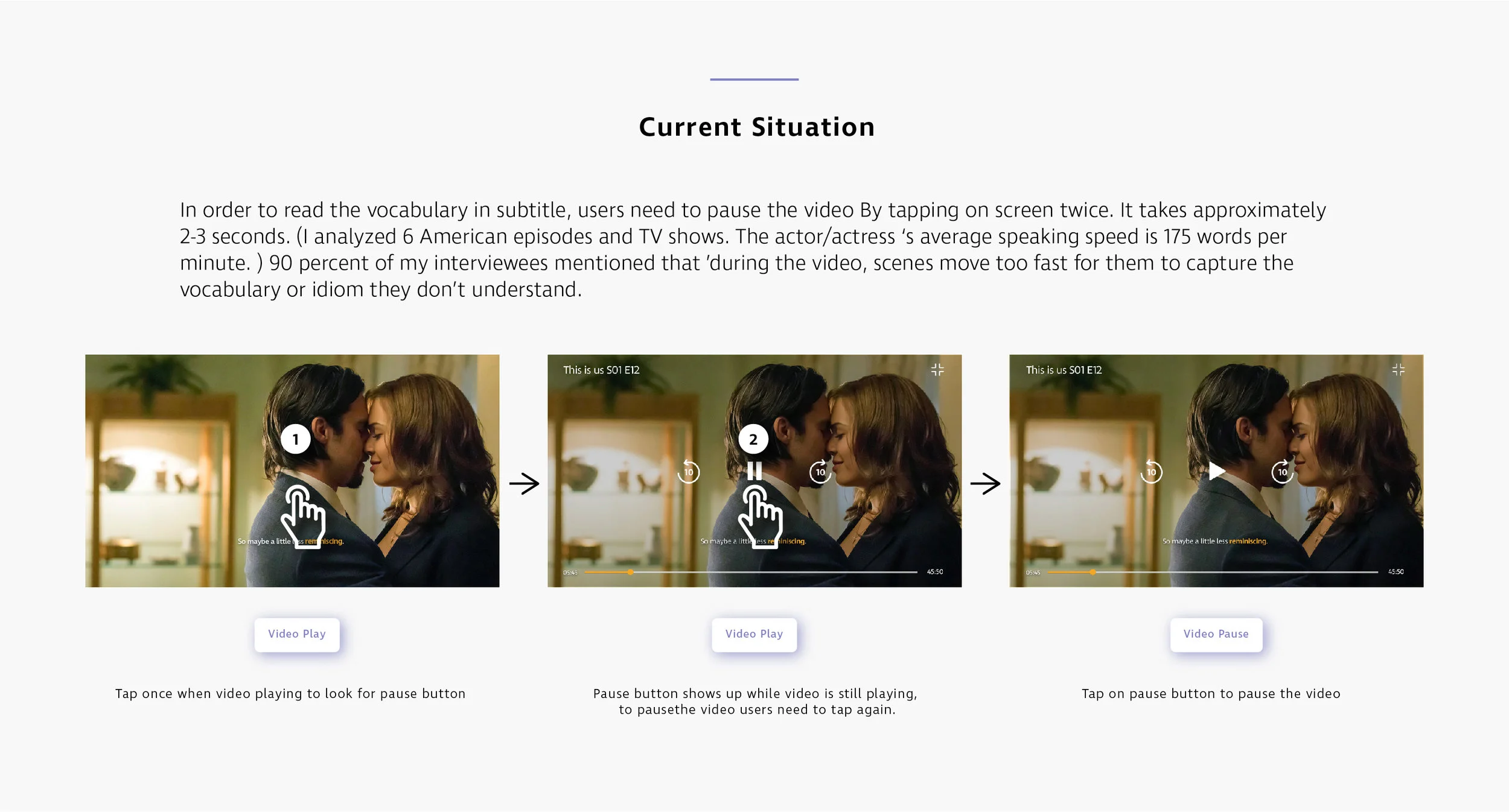Click forward 10 seconds in the third frame
Image resolution: width=1509 pixels, height=812 pixels.
(1282, 472)
